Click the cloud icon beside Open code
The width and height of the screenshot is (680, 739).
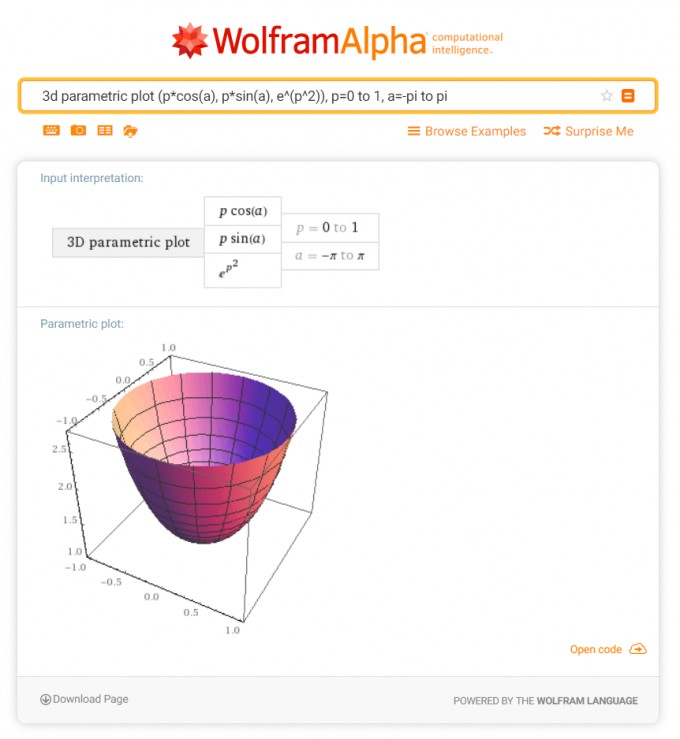638,649
